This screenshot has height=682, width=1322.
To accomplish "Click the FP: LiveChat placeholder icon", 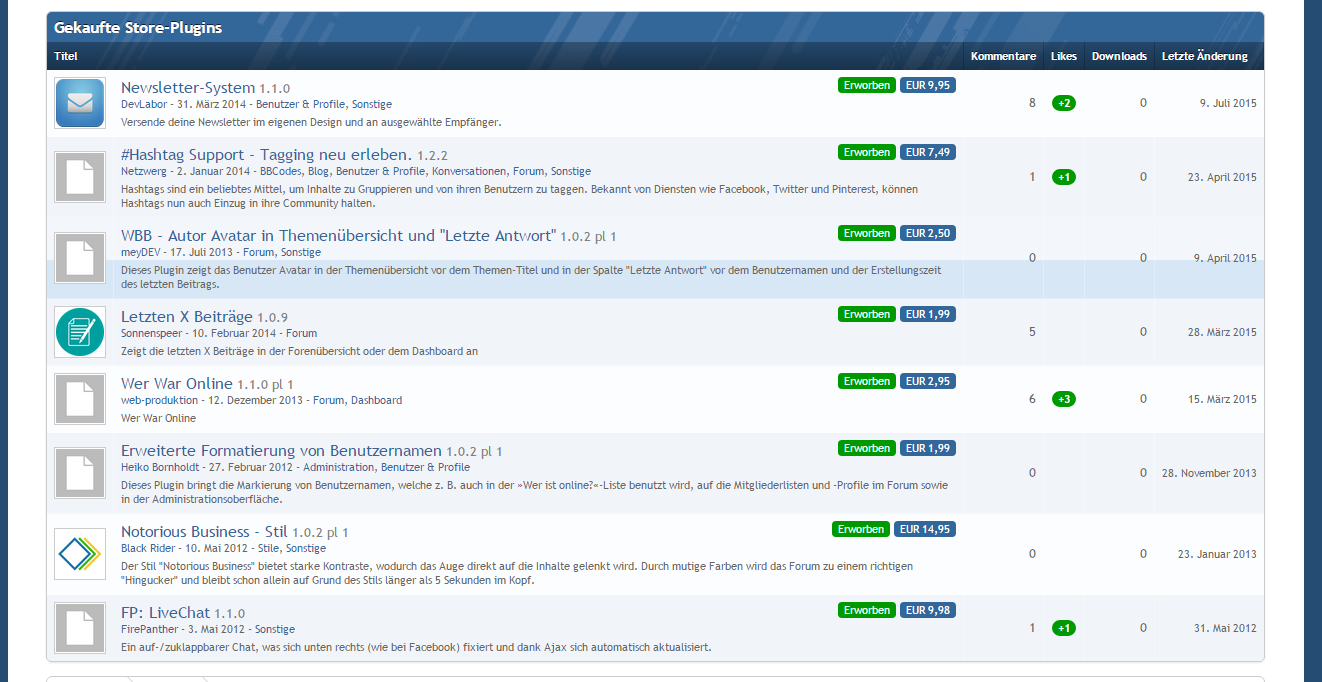I will coord(80,628).
